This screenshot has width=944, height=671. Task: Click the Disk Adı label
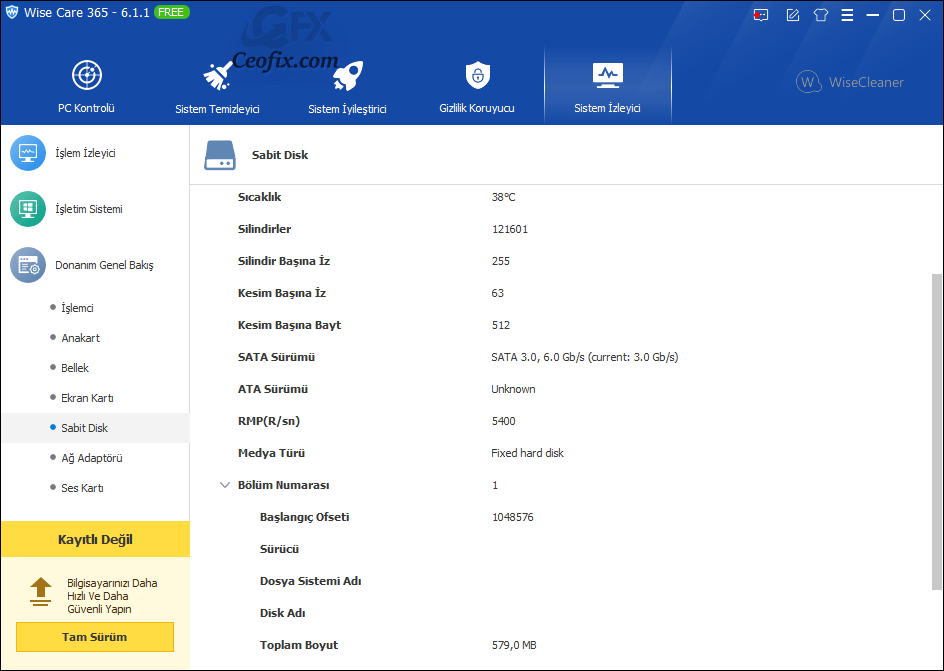(x=282, y=613)
